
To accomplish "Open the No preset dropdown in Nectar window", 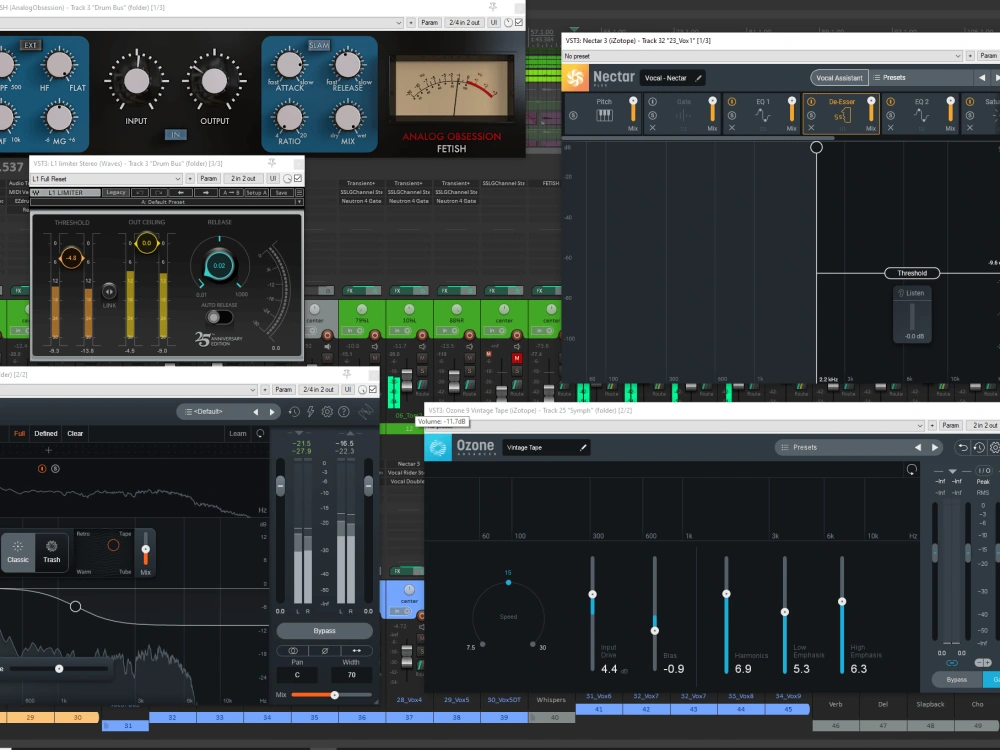I will pos(762,56).
